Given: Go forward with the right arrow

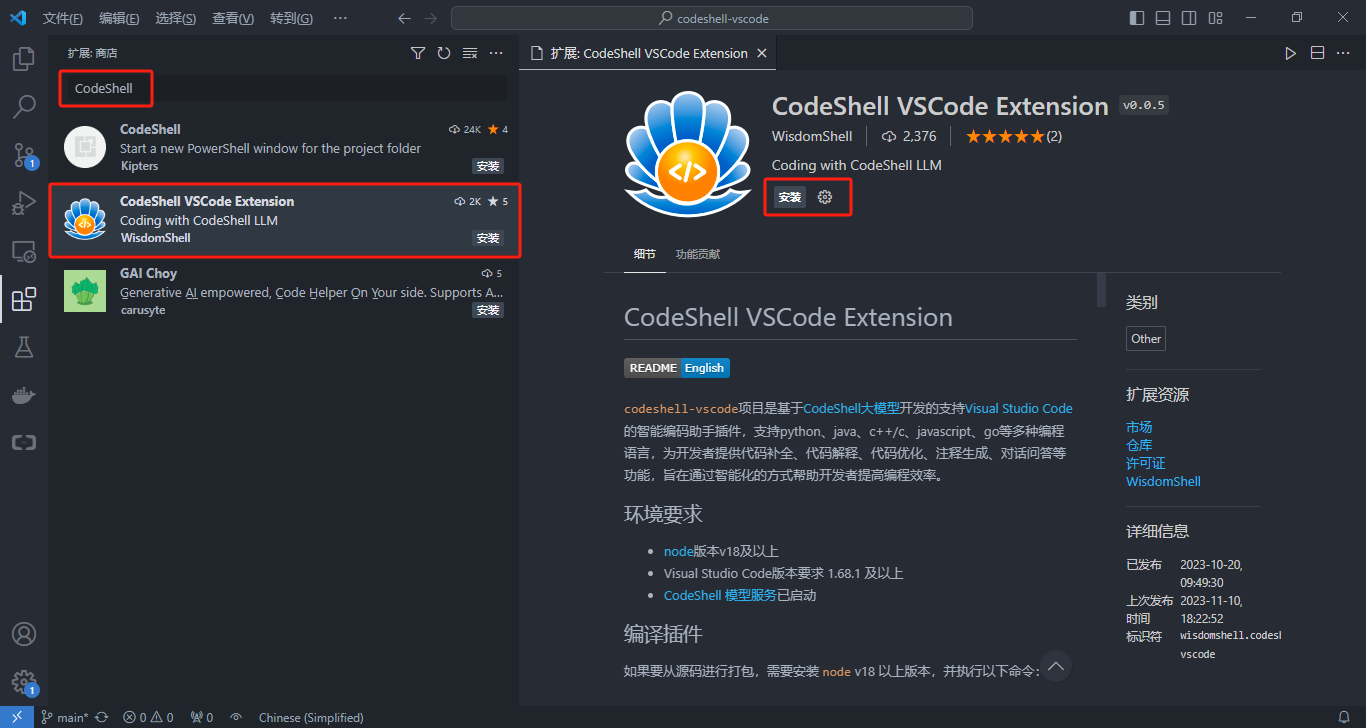Looking at the screenshot, I should [430, 18].
